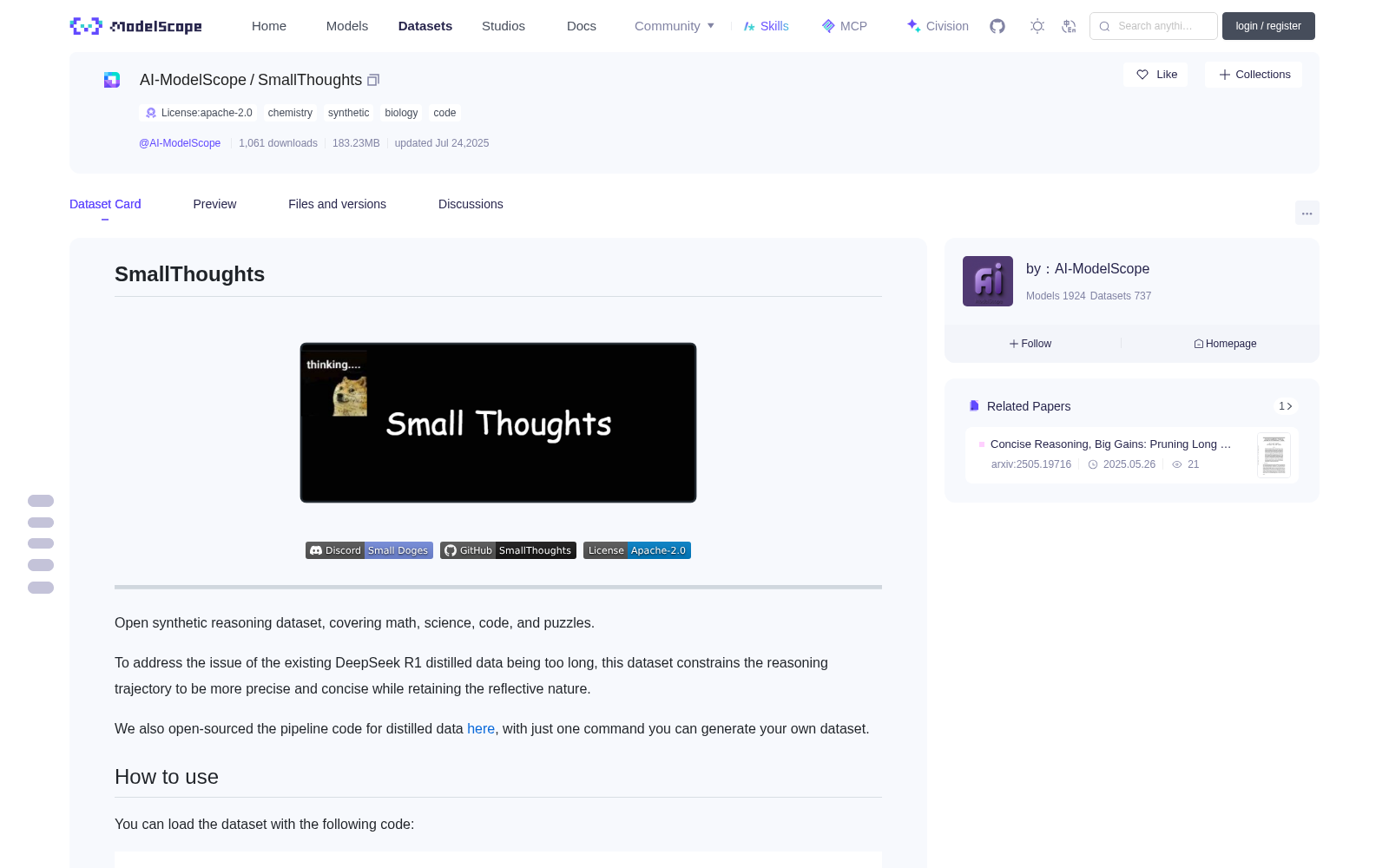Click the code tag
The width and height of the screenshot is (1389, 868).
pos(444,113)
